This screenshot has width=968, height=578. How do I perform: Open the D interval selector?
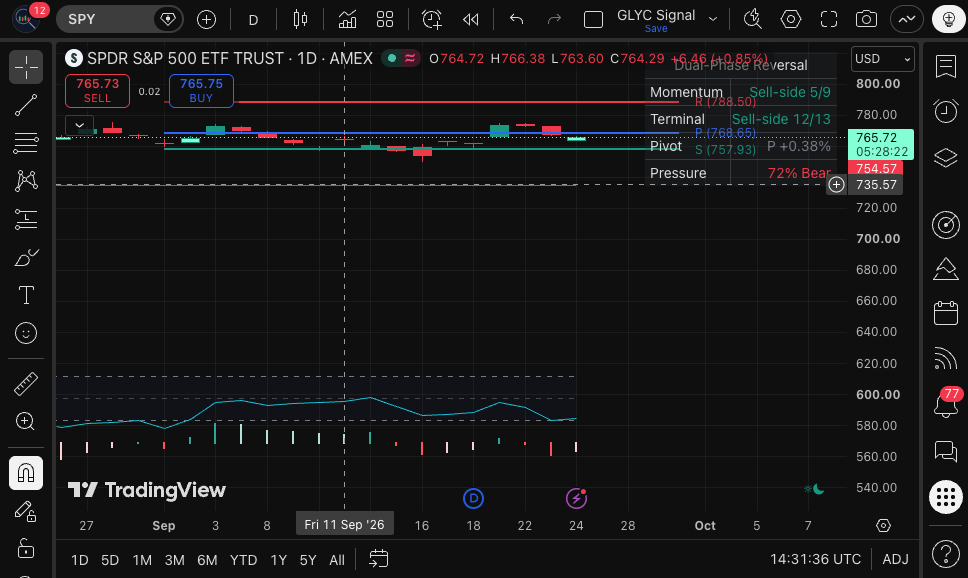coord(253,20)
